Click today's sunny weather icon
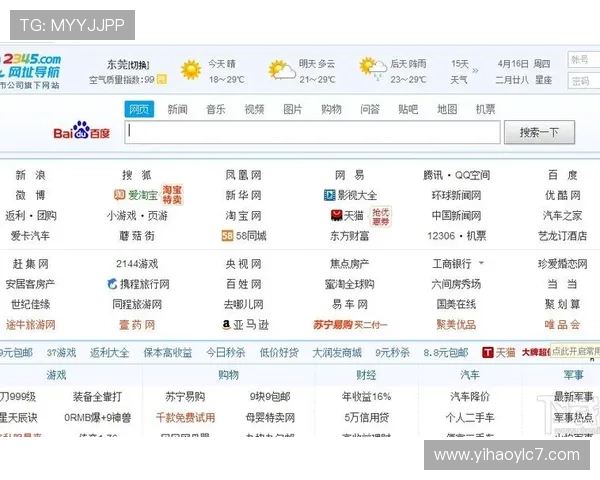 (191, 70)
